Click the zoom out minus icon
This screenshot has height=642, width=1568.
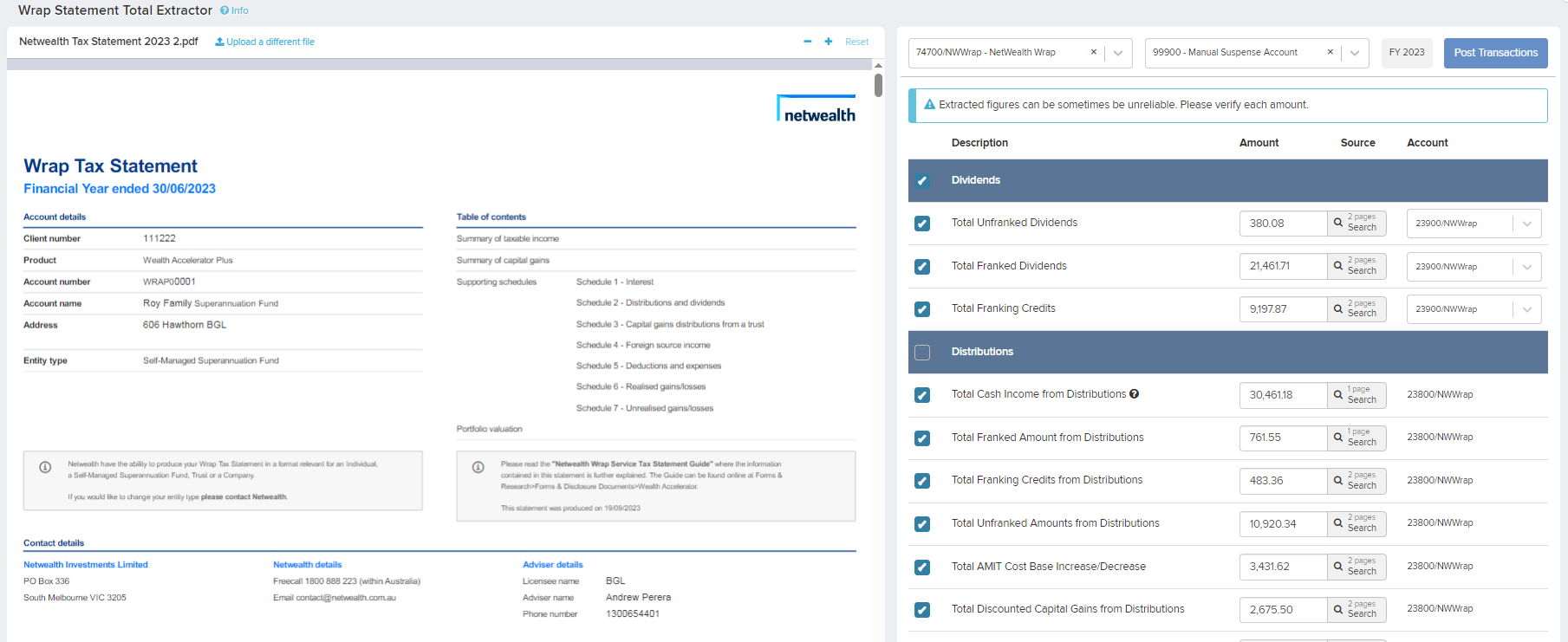click(x=807, y=42)
